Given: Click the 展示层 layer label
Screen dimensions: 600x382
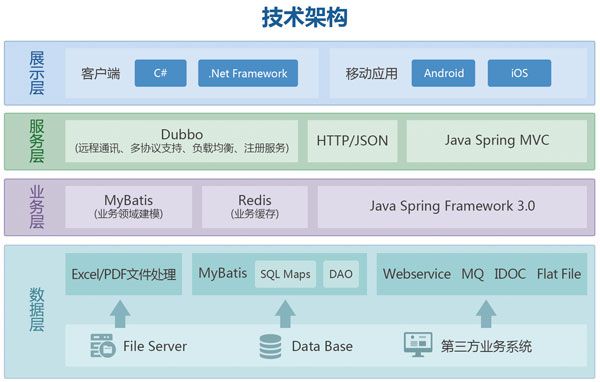Looking at the screenshot, I should pos(37,73).
